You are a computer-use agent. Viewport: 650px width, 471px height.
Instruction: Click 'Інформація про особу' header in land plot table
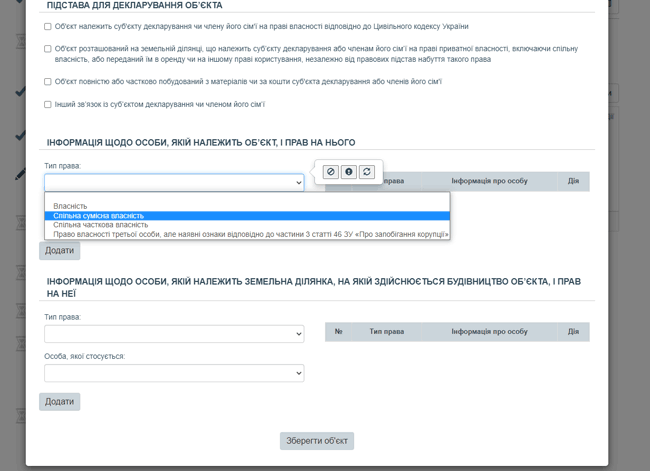tap(489, 331)
